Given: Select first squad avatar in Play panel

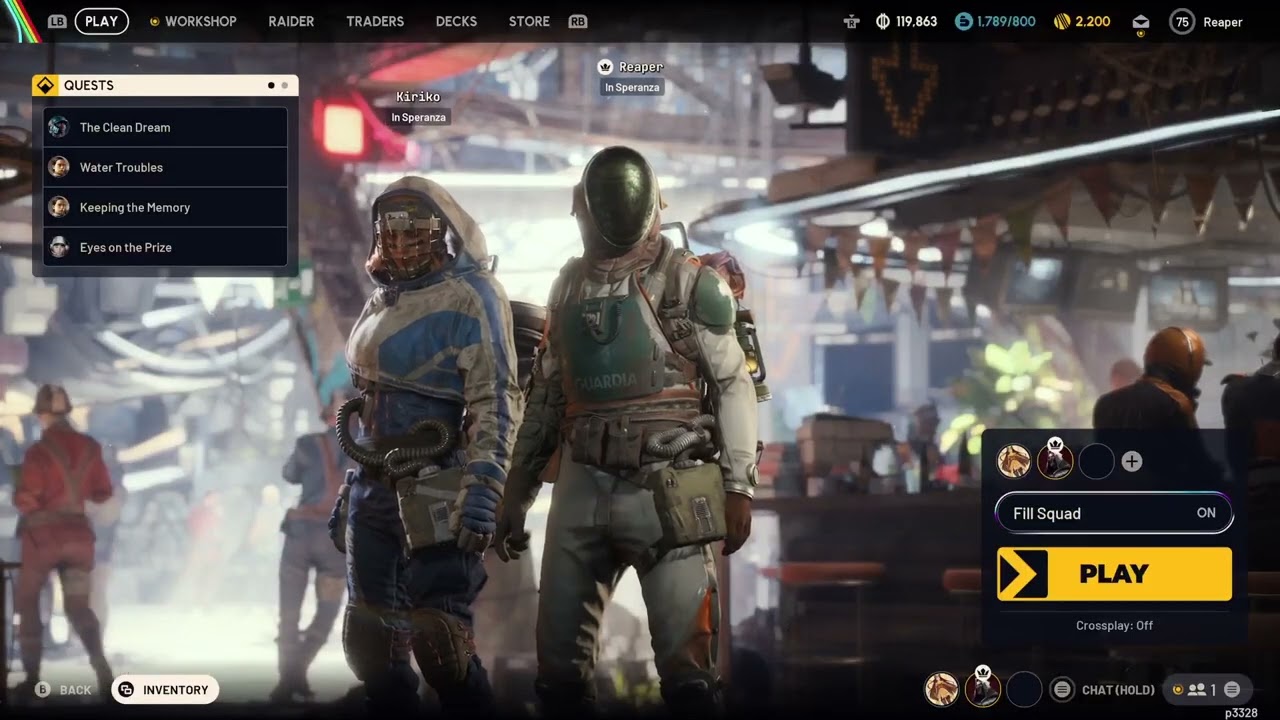Looking at the screenshot, I should click(1014, 461).
